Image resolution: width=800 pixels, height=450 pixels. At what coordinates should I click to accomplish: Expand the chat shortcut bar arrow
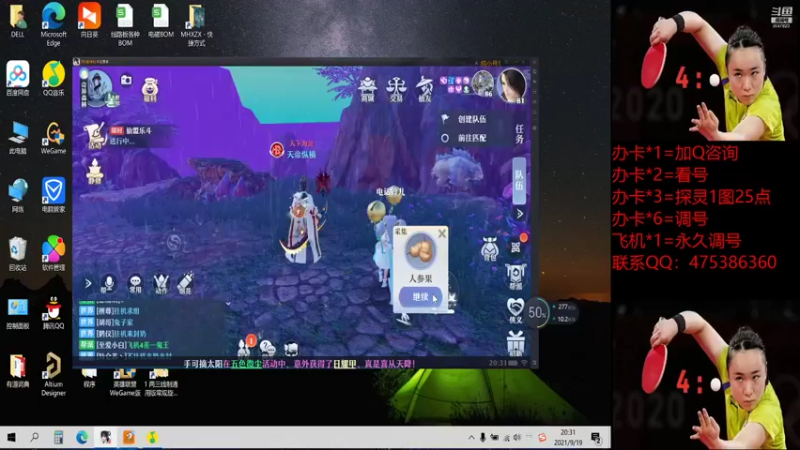[x=88, y=284]
